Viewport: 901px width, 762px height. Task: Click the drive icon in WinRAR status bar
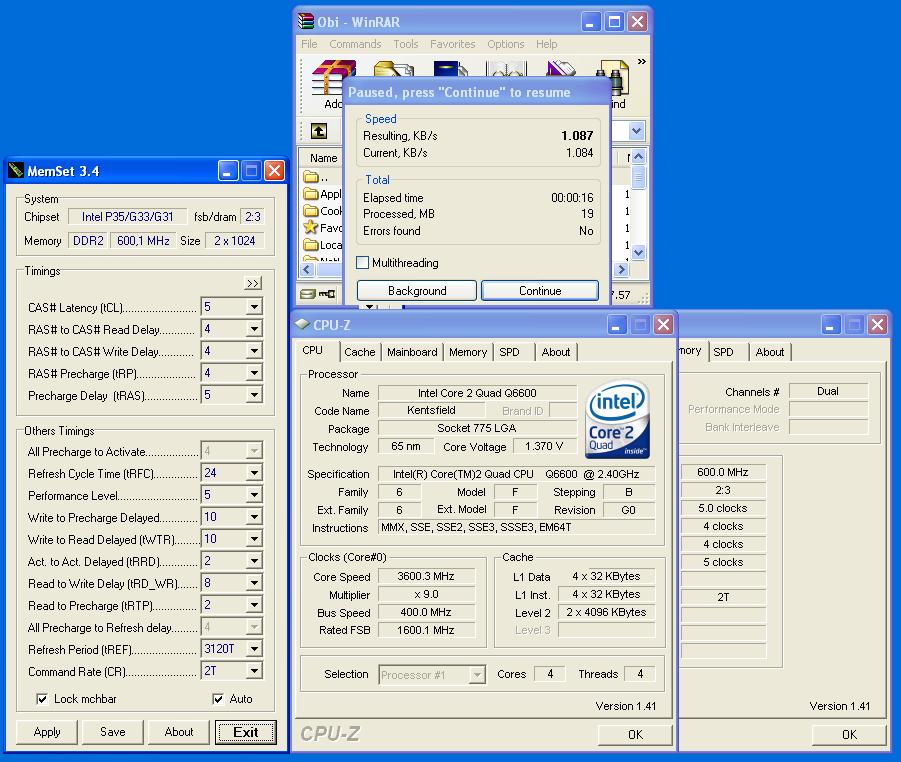[308, 294]
